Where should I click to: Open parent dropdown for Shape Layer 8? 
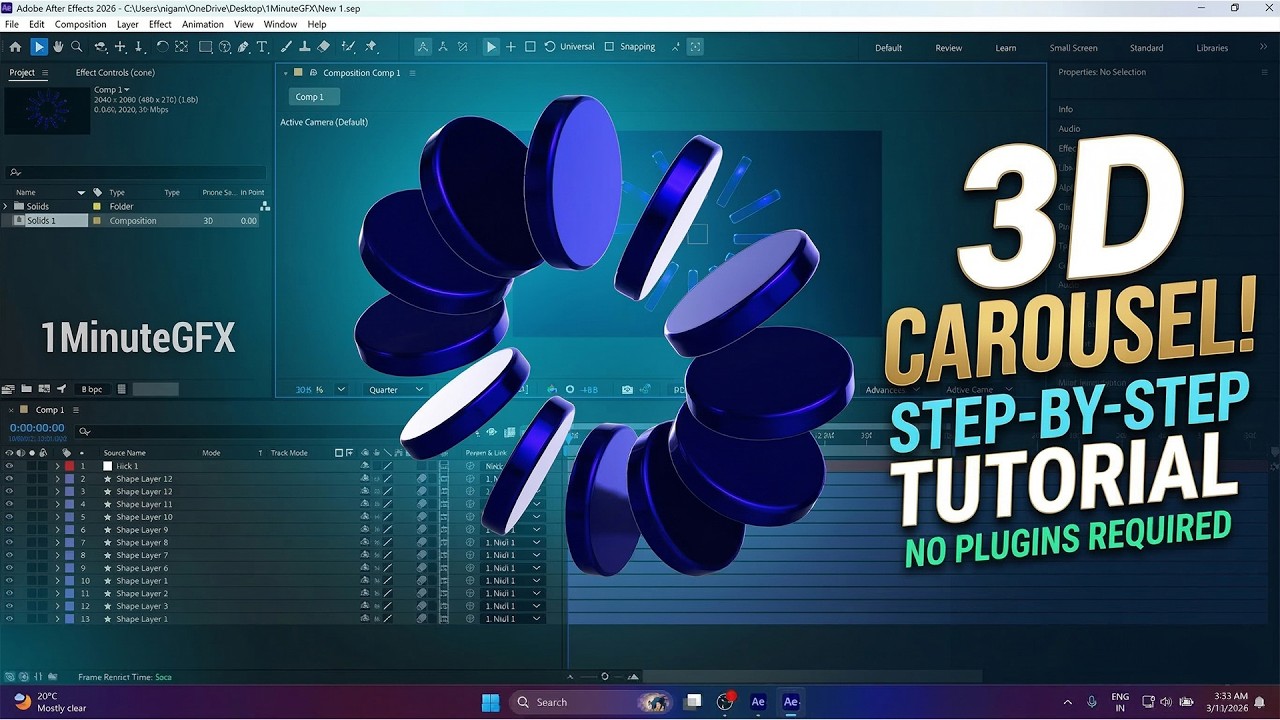[513, 543]
